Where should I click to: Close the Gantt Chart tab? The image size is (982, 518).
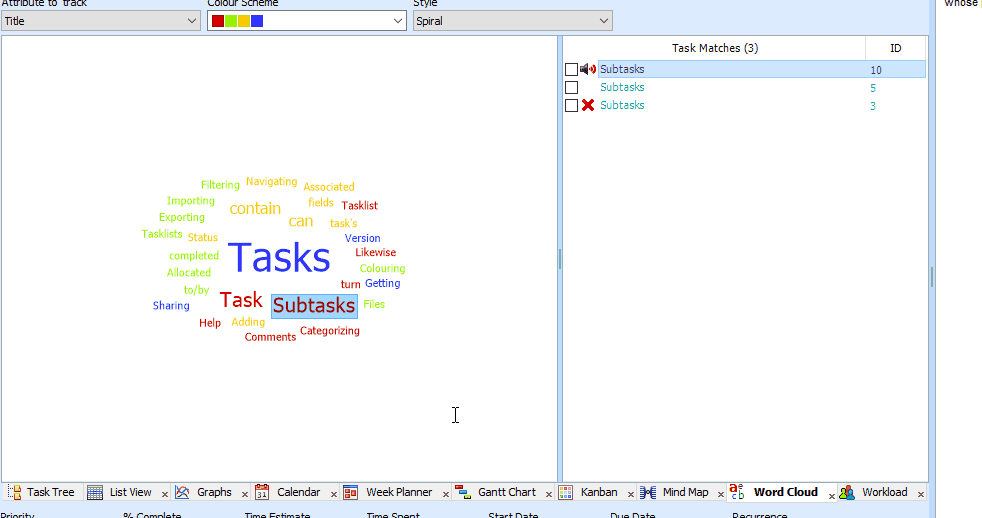(x=549, y=495)
